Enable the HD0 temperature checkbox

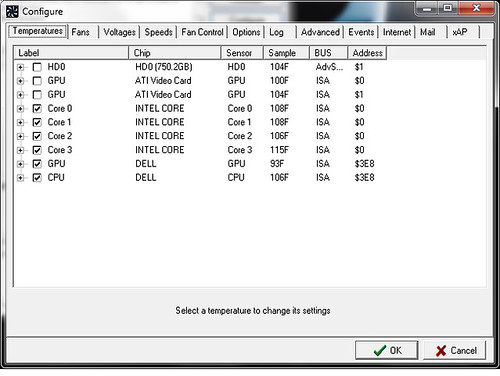click(37, 67)
